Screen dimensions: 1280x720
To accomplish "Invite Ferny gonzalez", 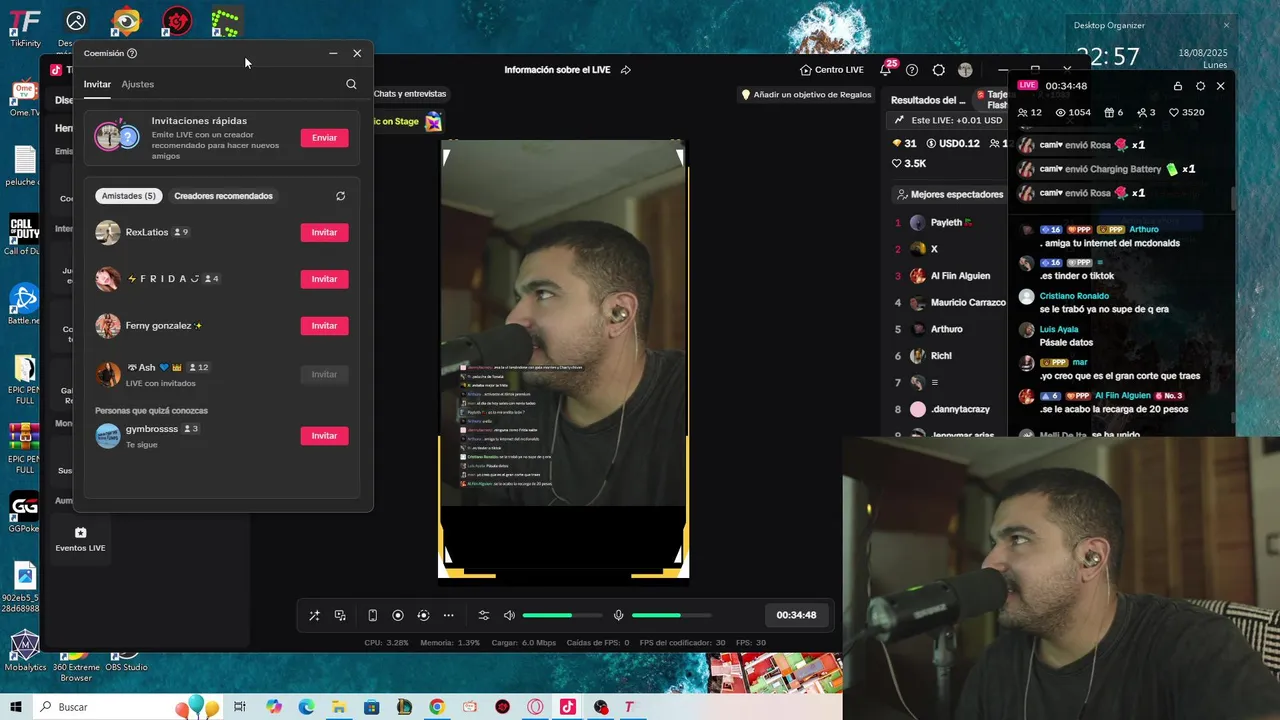I will click(x=324, y=326).
